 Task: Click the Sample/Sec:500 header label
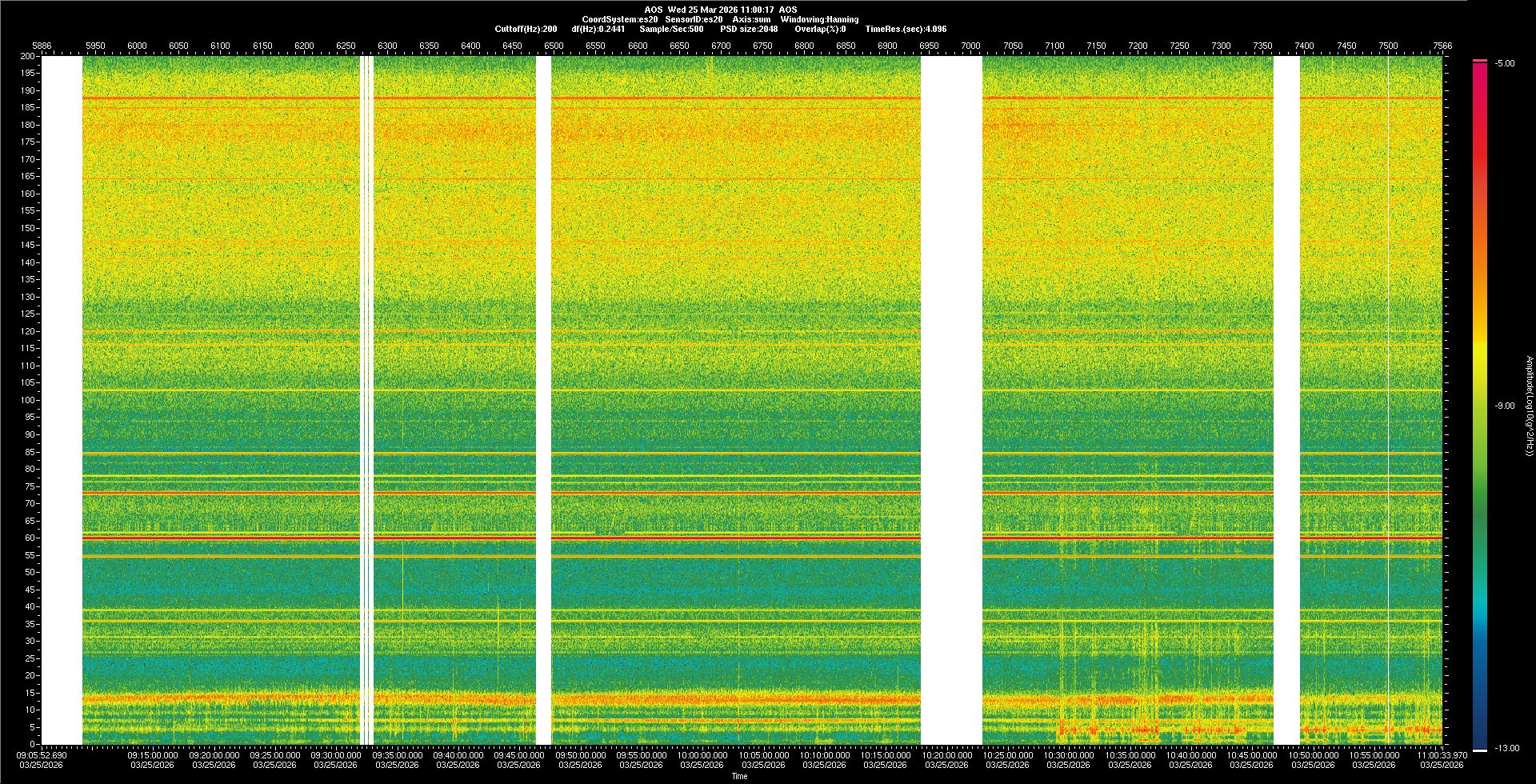point(671,29)
